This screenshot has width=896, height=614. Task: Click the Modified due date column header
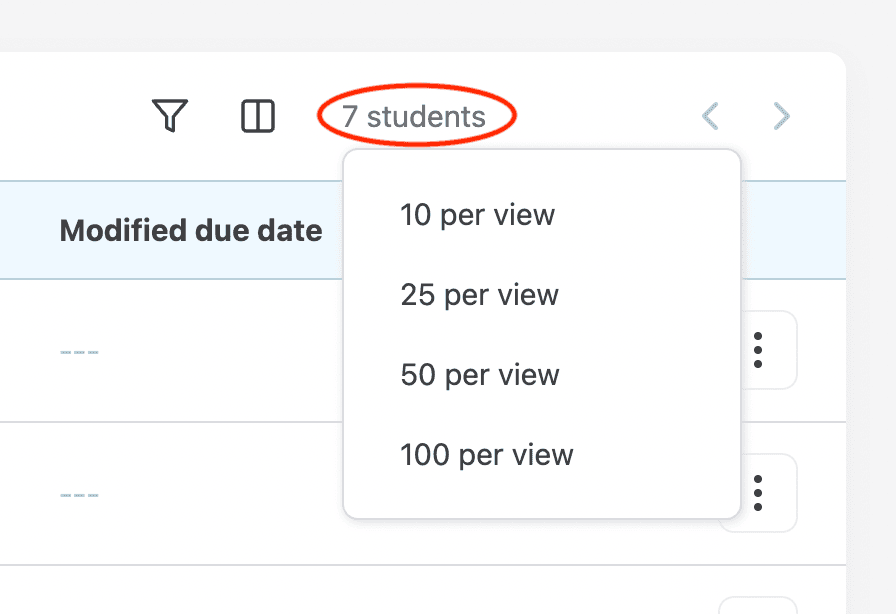(x=190, y=230)
